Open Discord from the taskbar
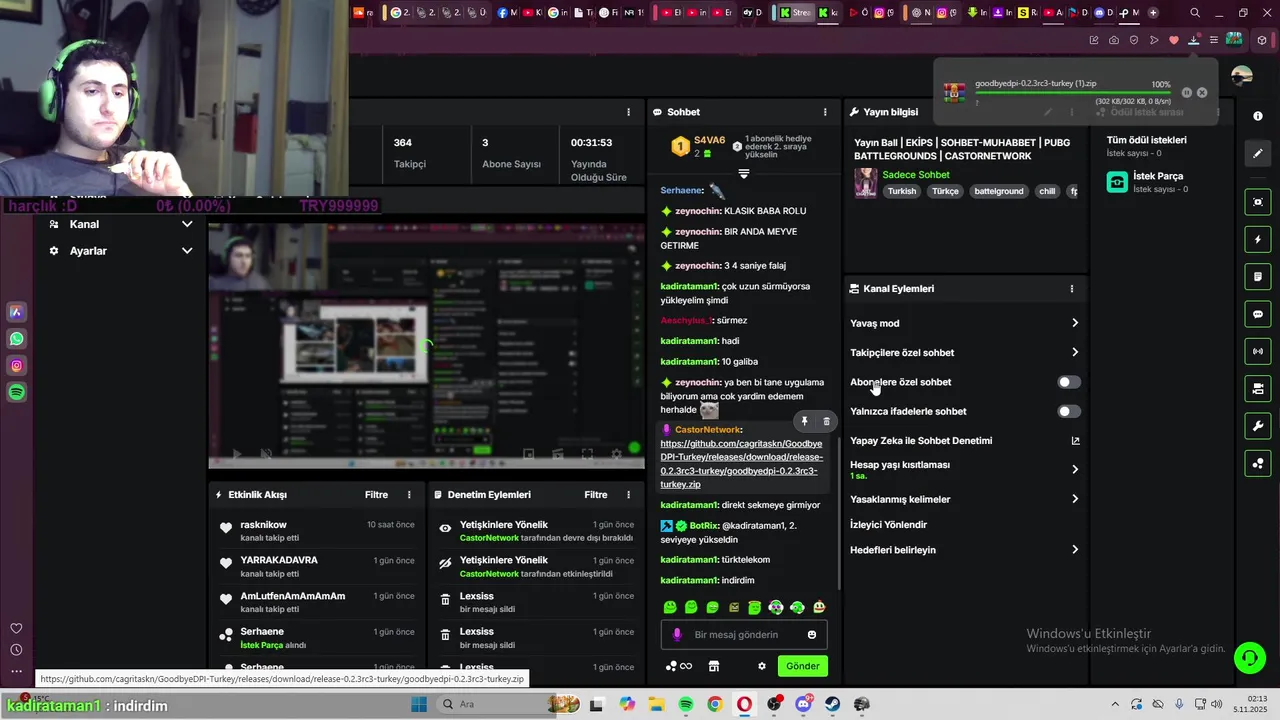This screenshot has width=1280, height=720. (803, 705)
